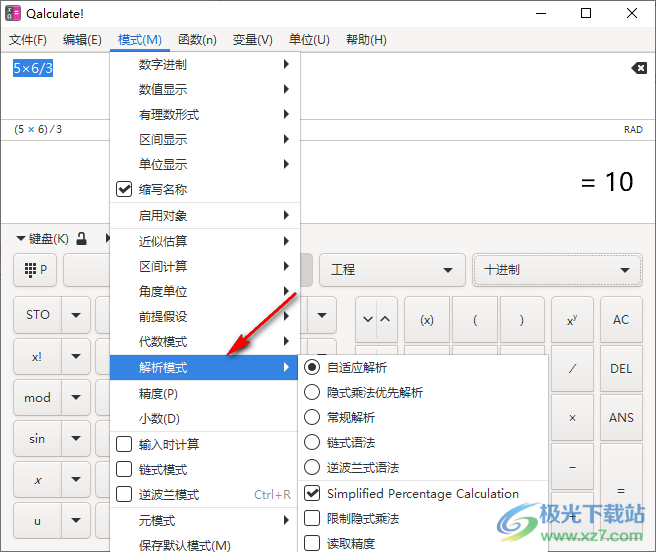
Task: Select 常规解析 radio option
Action: 312,417
